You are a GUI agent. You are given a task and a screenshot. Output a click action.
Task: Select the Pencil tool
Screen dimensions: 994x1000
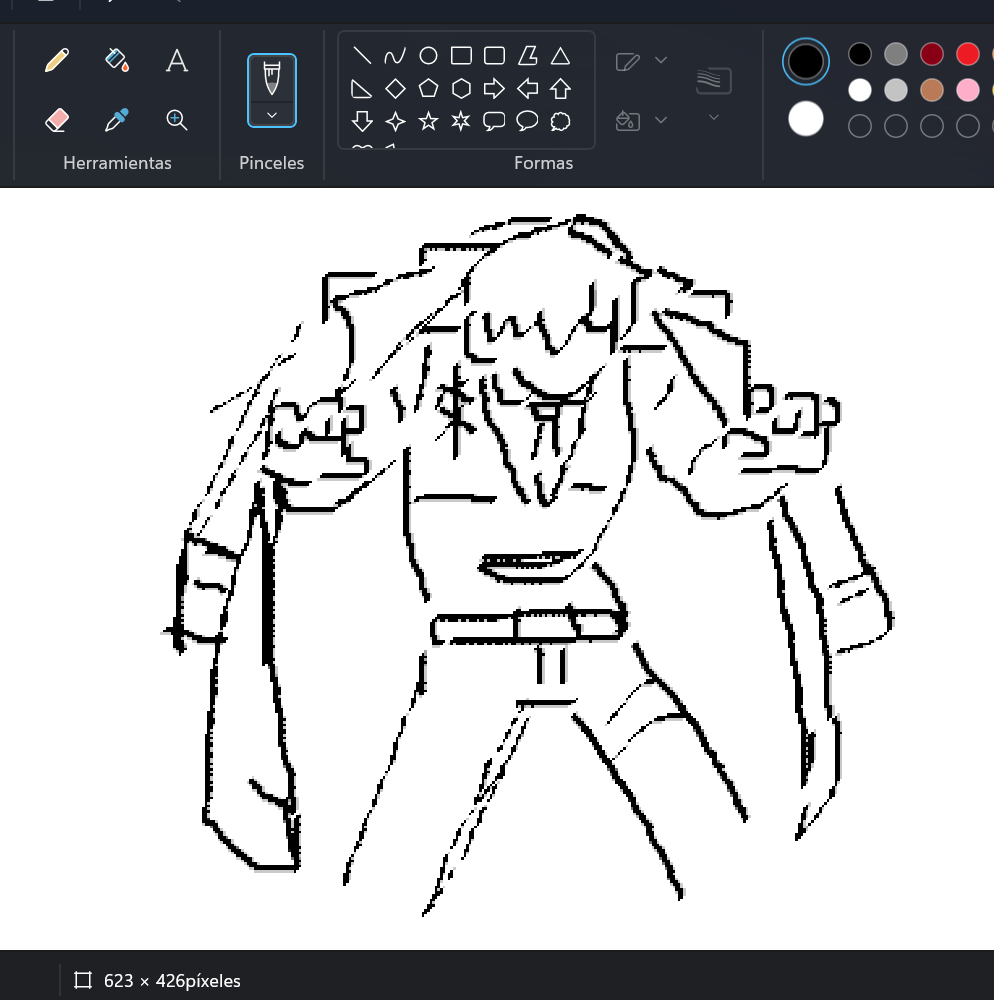coord(57,60)
